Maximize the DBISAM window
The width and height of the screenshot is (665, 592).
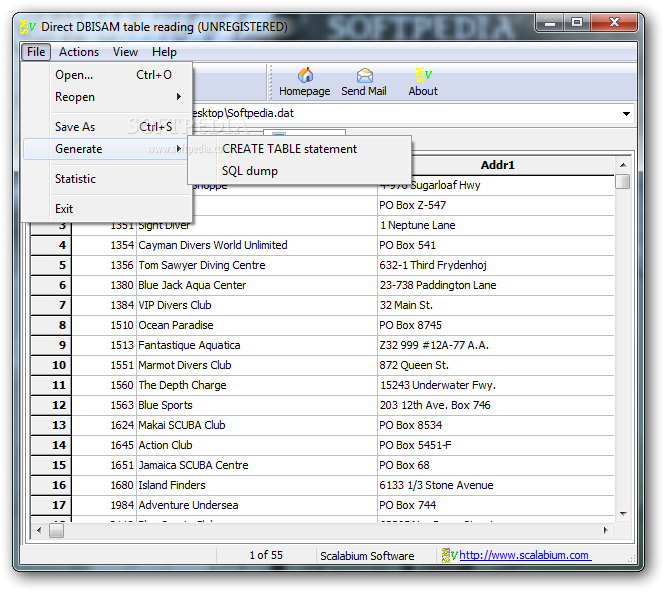click(577, 22)
